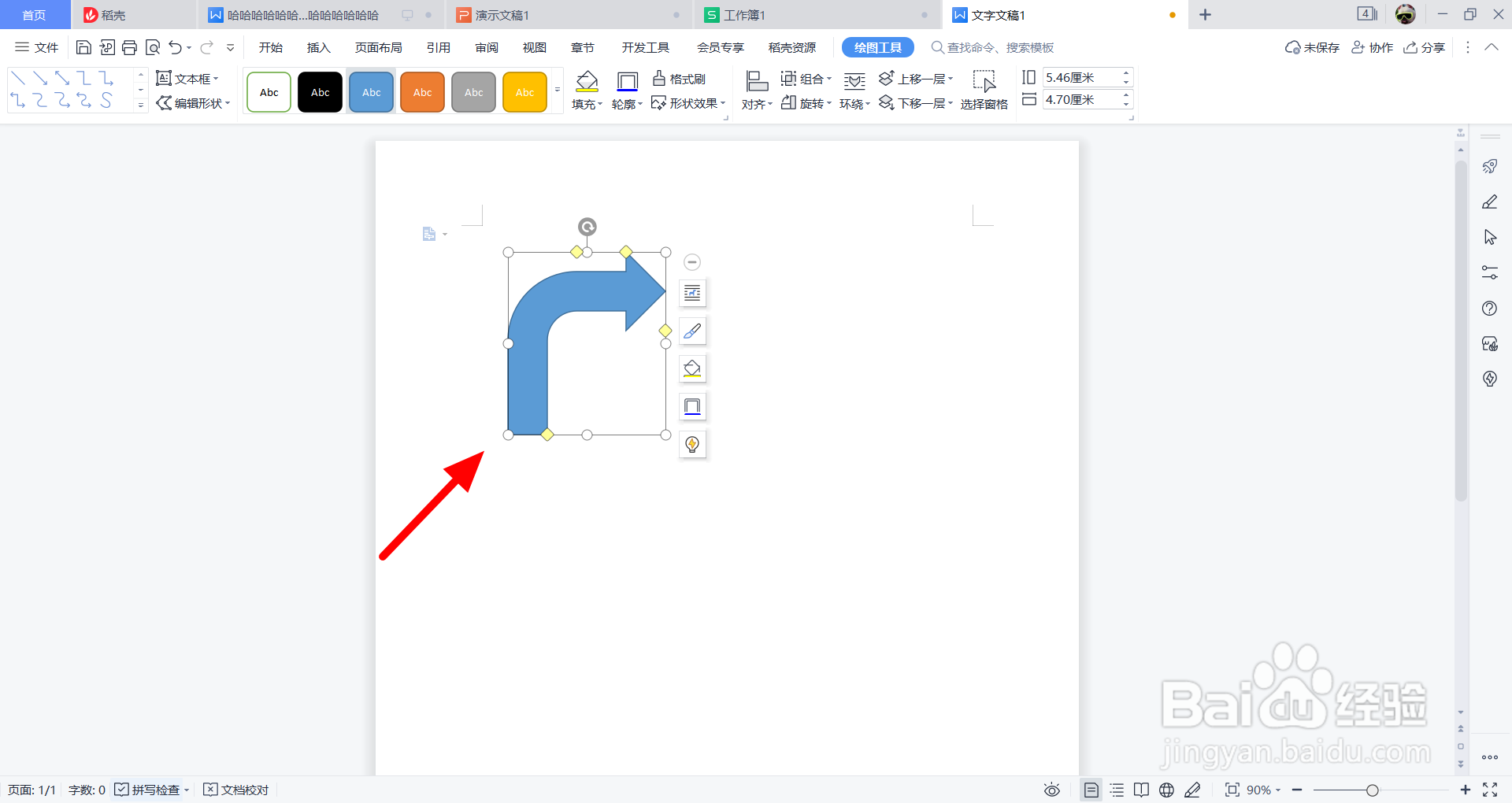1512x803 pixels.
Task: Click the Print icon
Action: [x=130, y=48]
